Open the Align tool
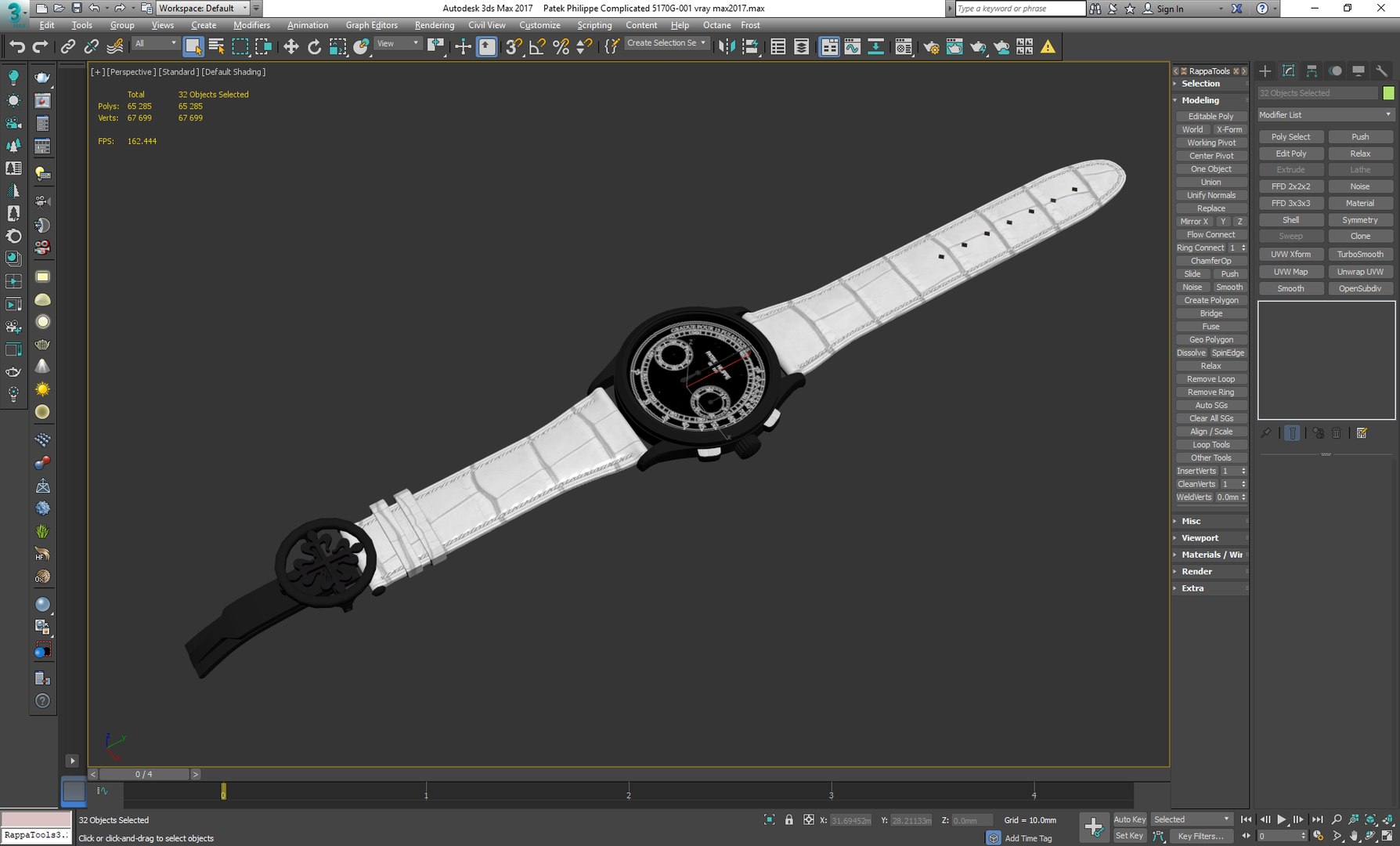The image size is (1400, 846). [750, 47]
